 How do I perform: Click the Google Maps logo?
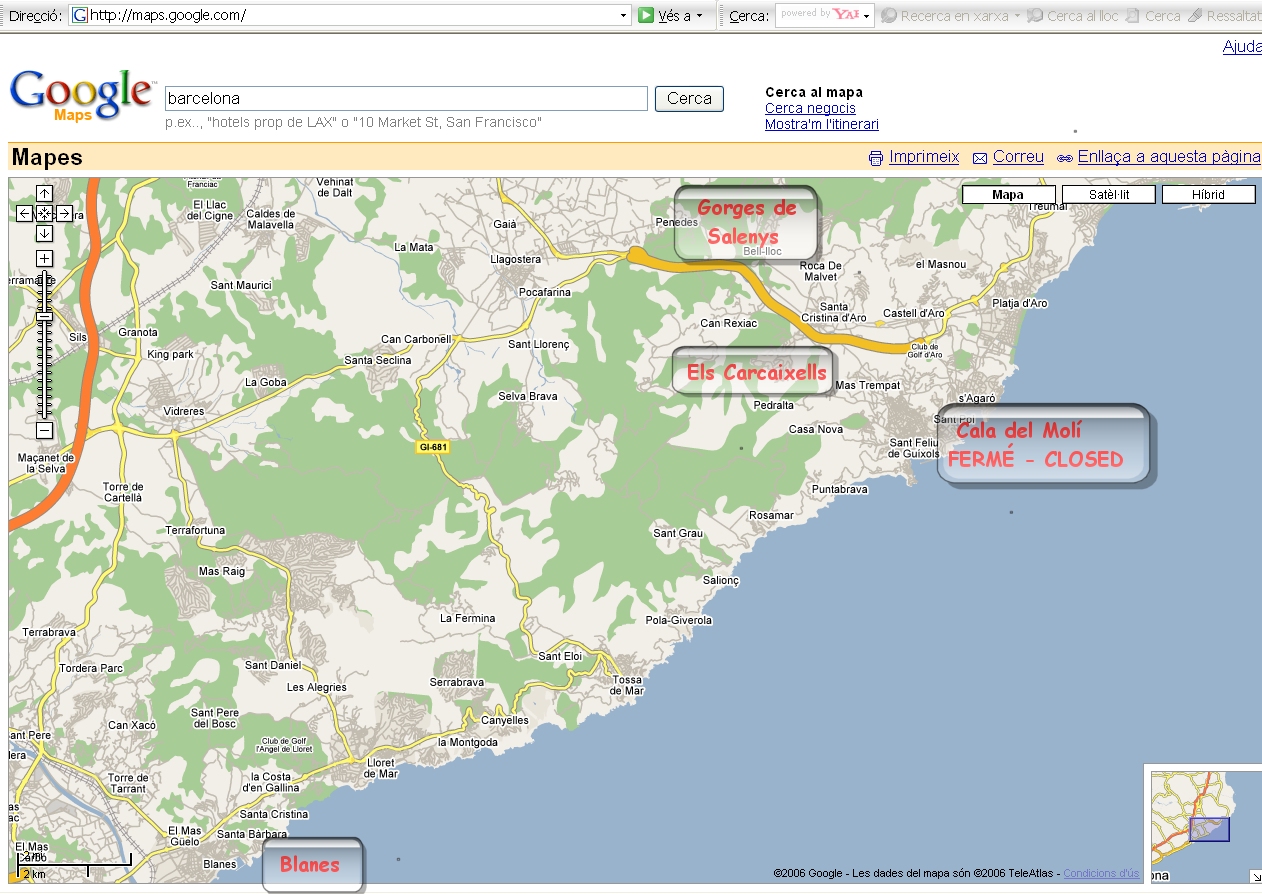[x=81, y=95]
